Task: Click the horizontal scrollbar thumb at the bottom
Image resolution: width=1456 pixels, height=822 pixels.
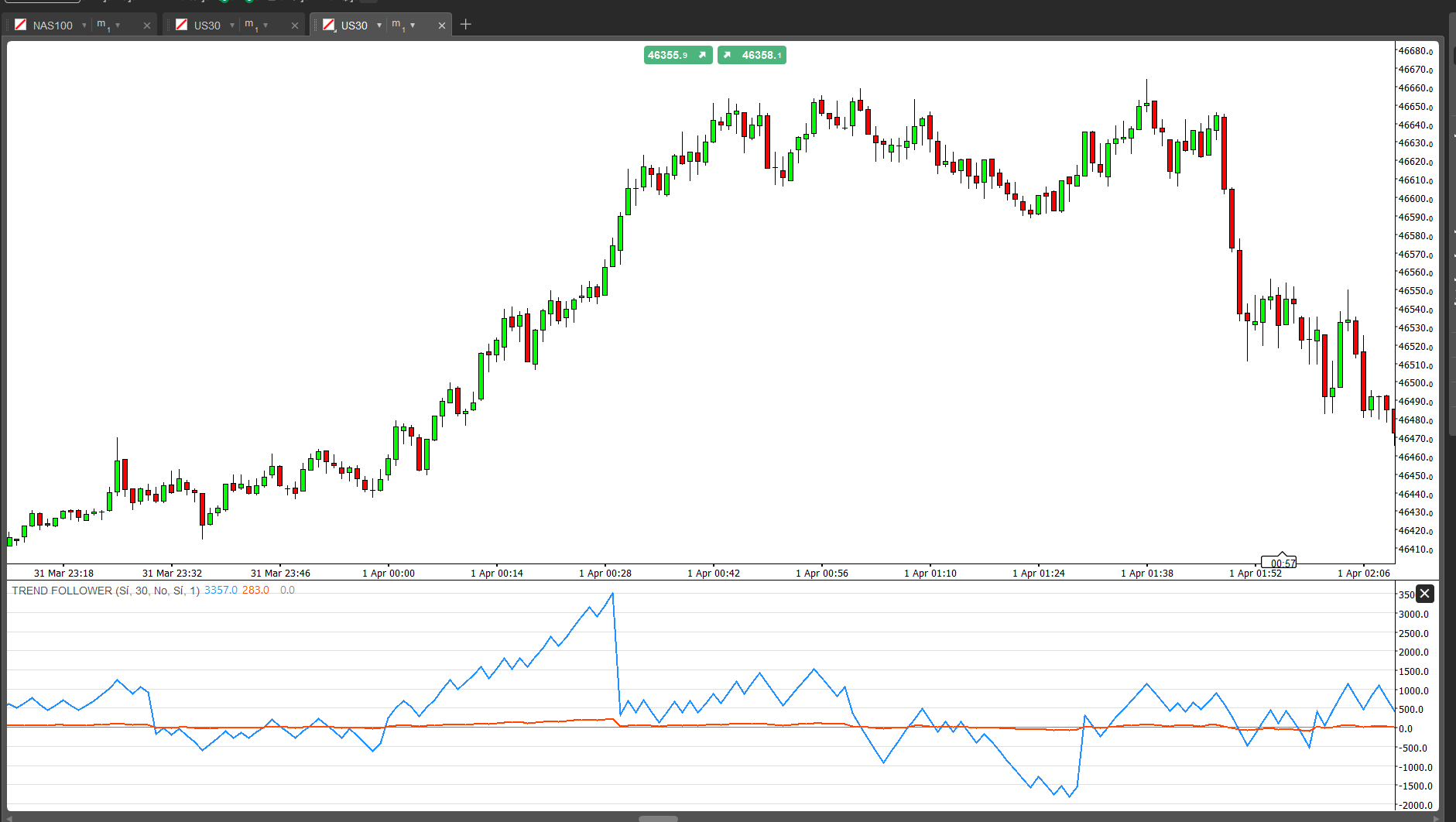Action: [658, 818]
